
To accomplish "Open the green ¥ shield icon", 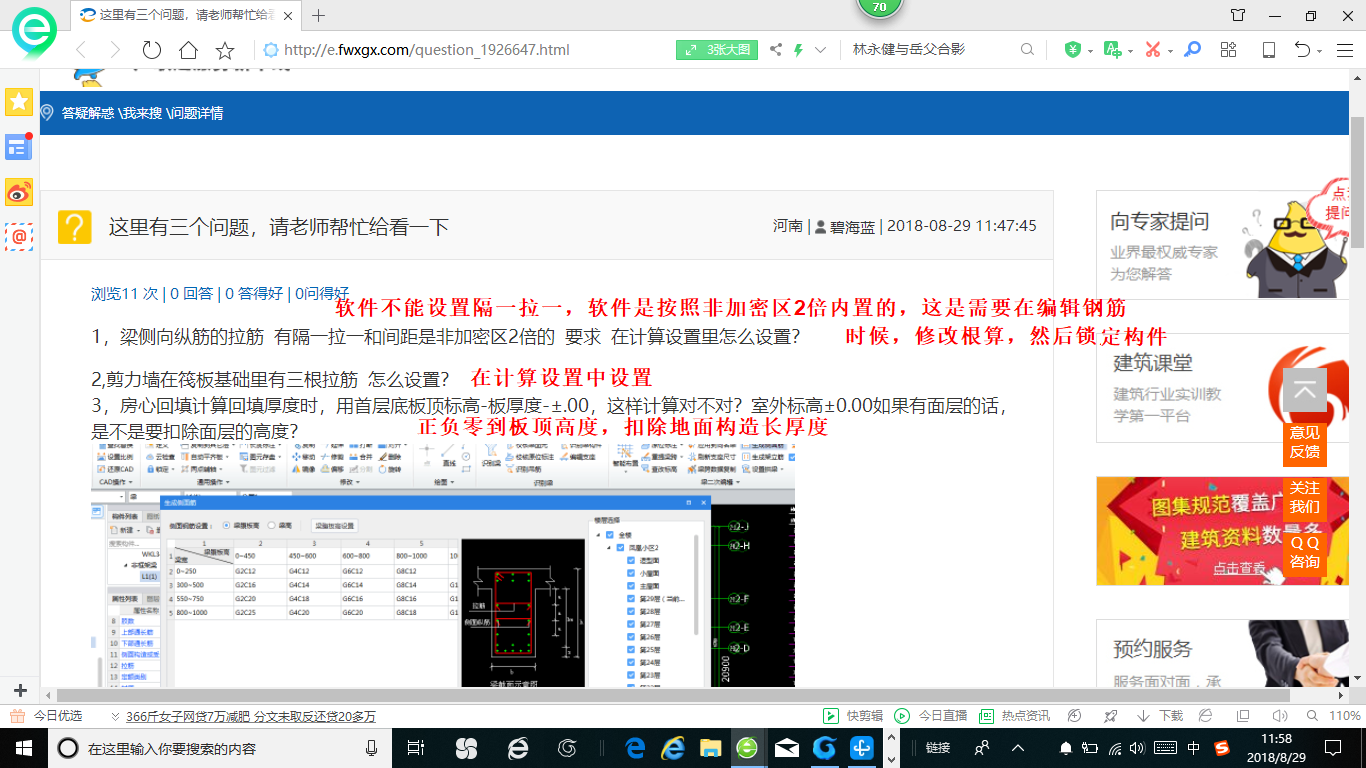I will 1073,50.
